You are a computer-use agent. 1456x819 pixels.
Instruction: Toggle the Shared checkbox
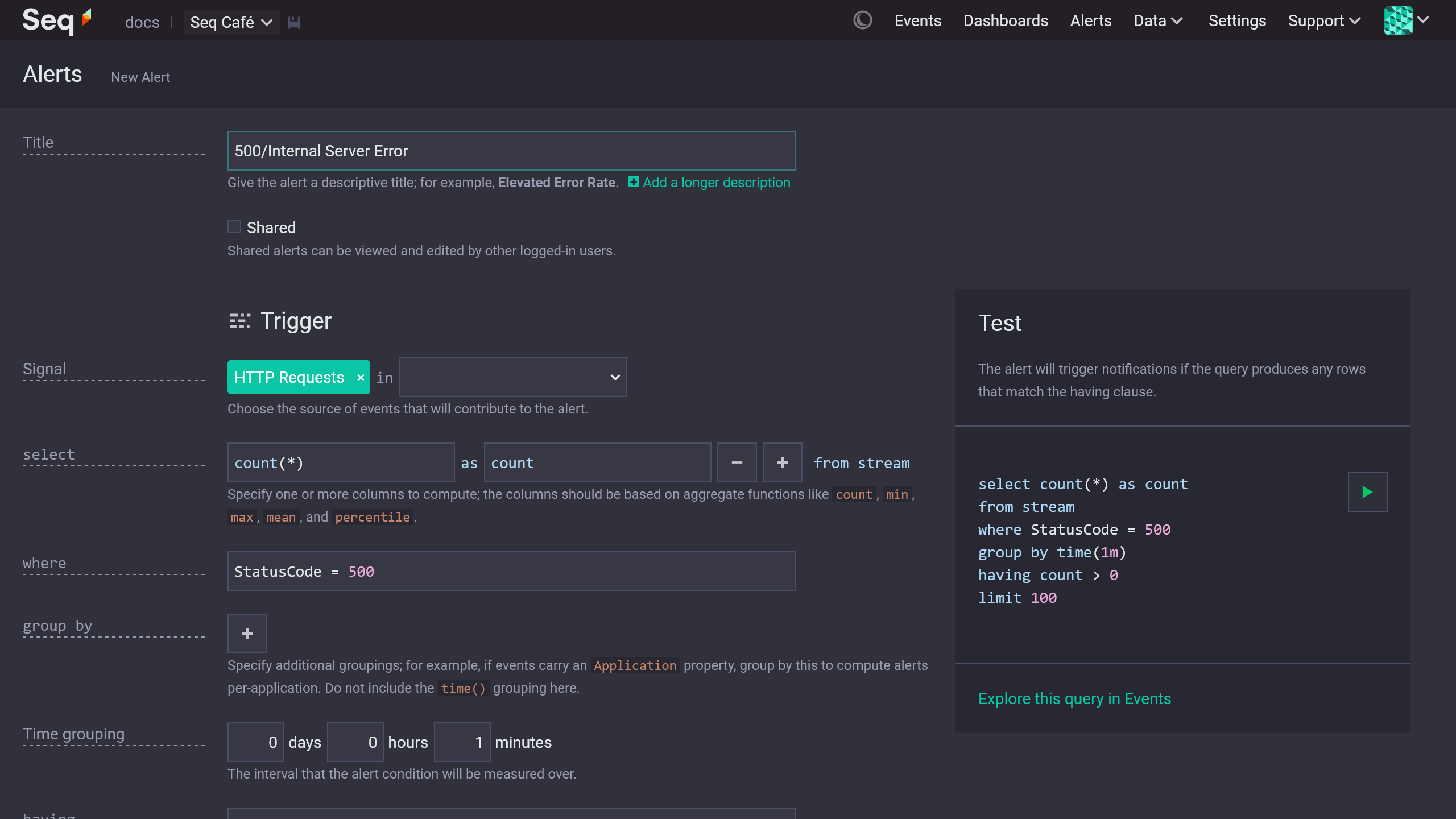pyautogui.click(x=234, y=227)
